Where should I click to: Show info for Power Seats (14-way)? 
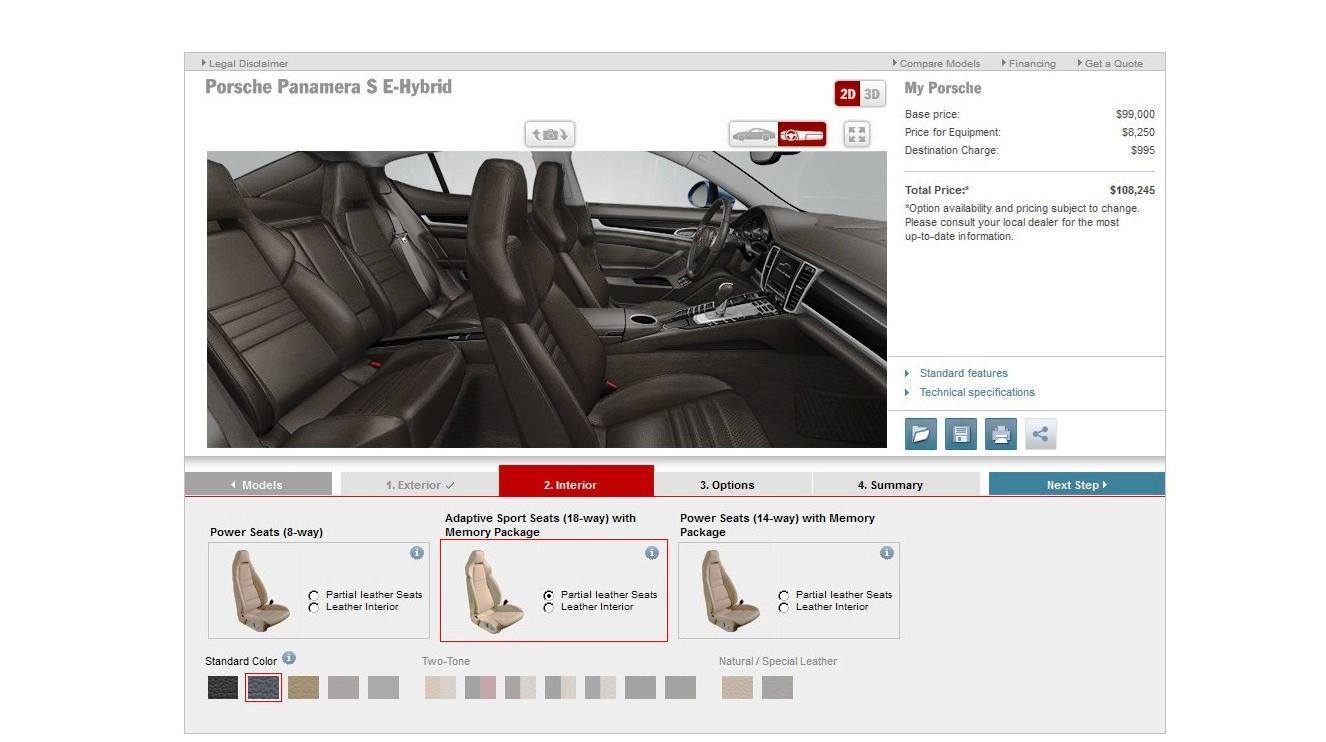887,553
